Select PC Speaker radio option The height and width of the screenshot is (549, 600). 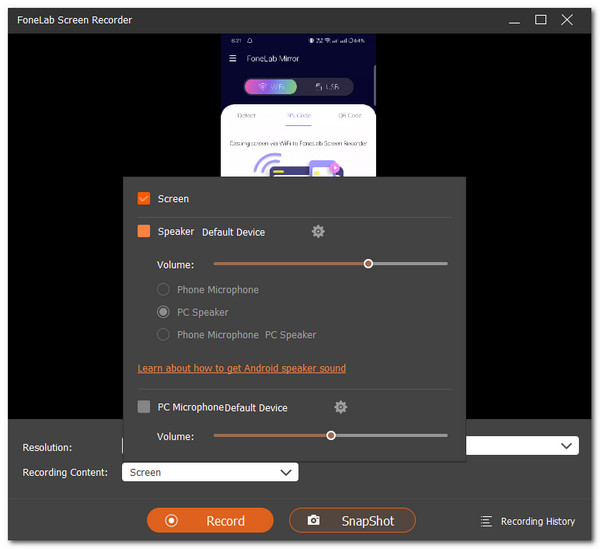163,312
